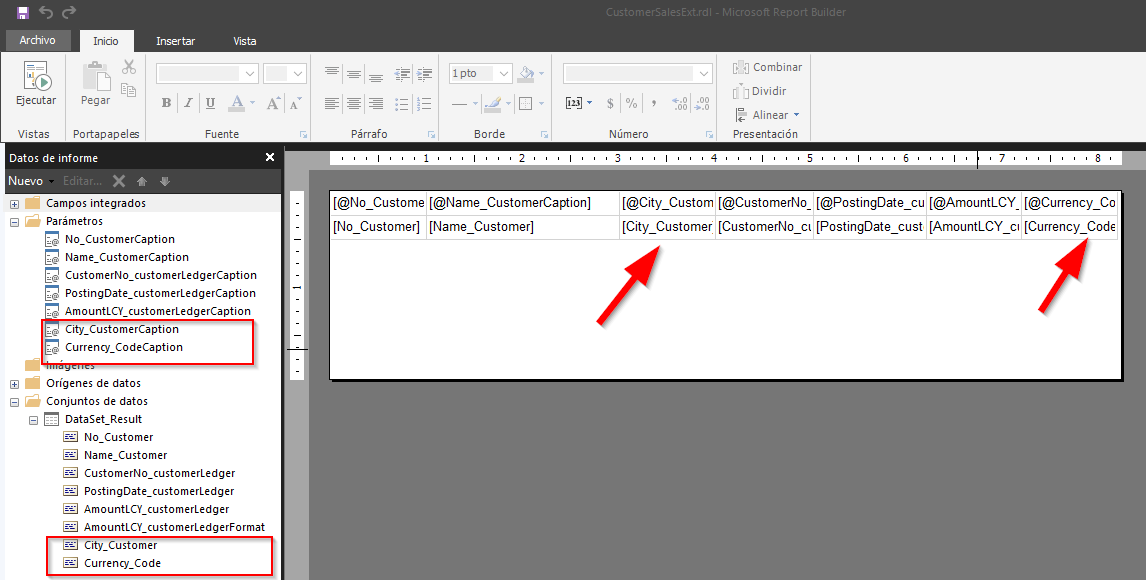This screenshot has width=1146, height=580.
Task: Click the Undo arrow icon
Action: [x=45, y=12]
